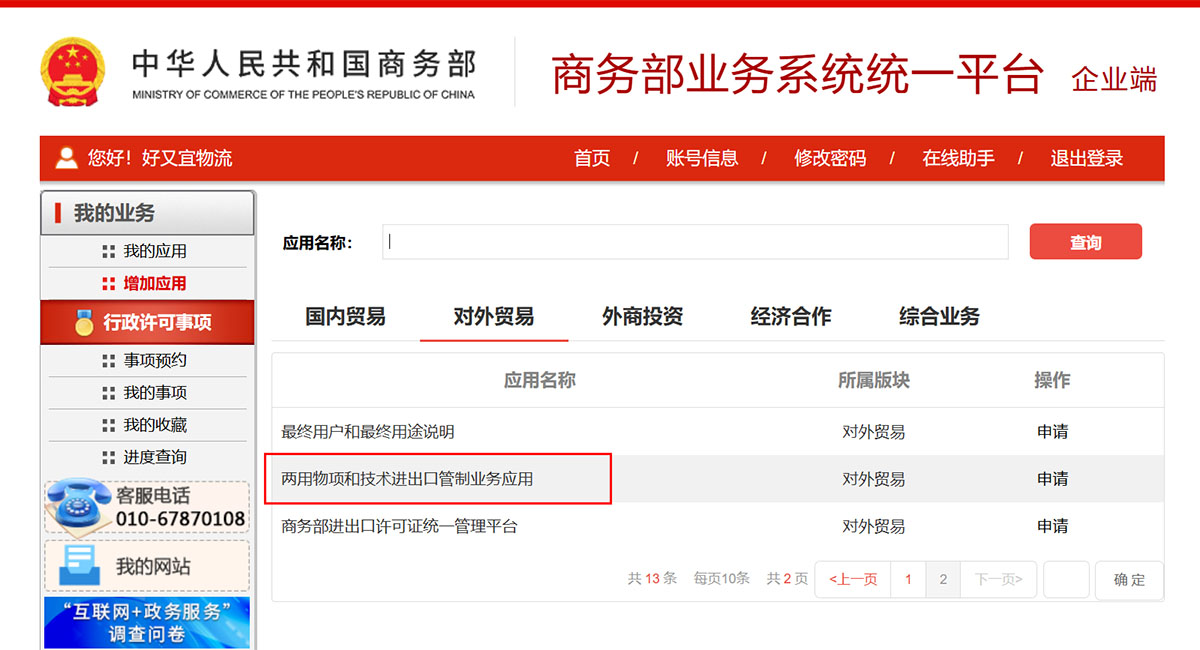Click the grid icon beside 我的事项
The image size is (1200, 650).
(109, 393)
